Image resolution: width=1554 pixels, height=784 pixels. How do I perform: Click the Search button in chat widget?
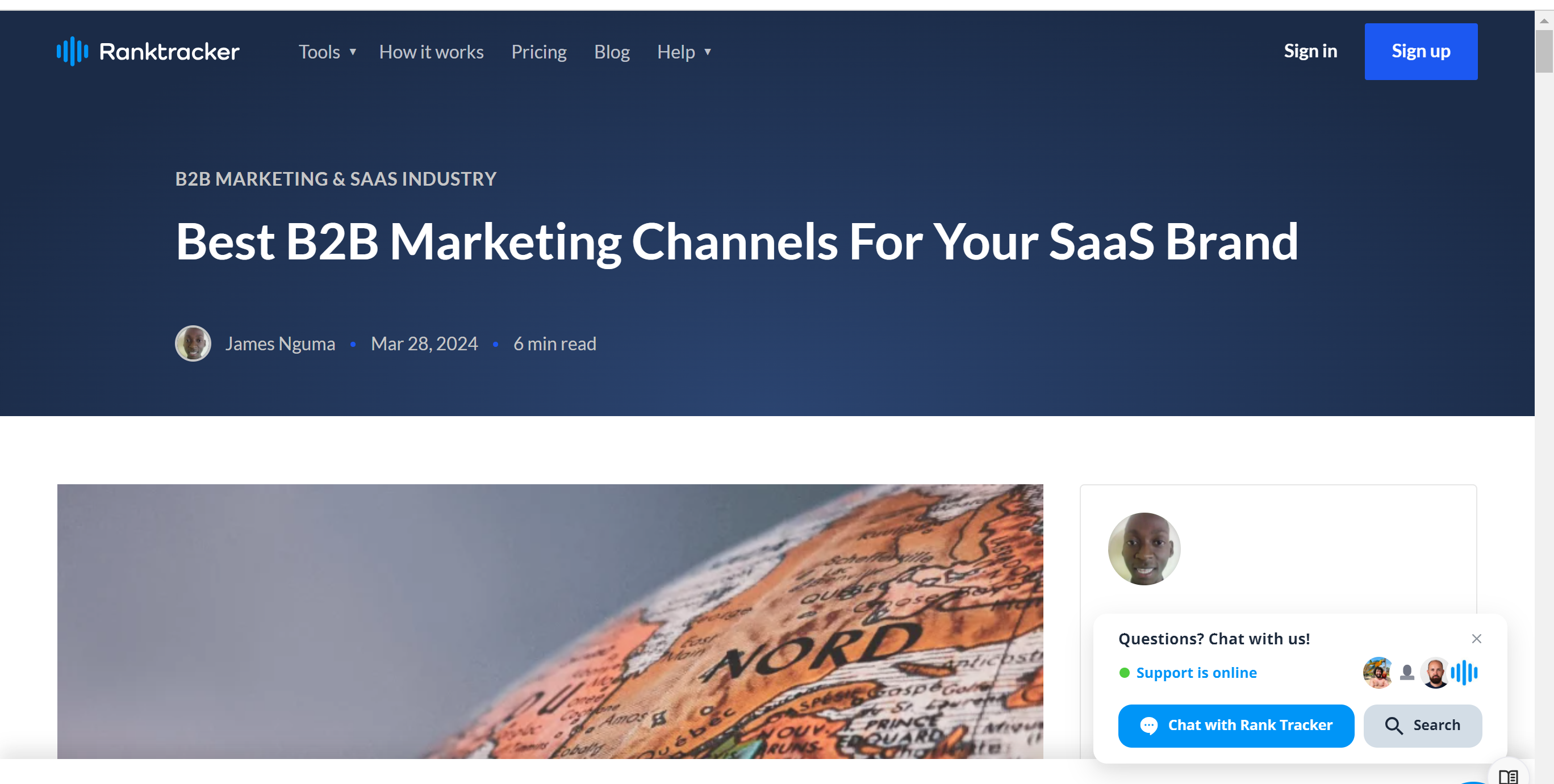(x=1422, y=726)
